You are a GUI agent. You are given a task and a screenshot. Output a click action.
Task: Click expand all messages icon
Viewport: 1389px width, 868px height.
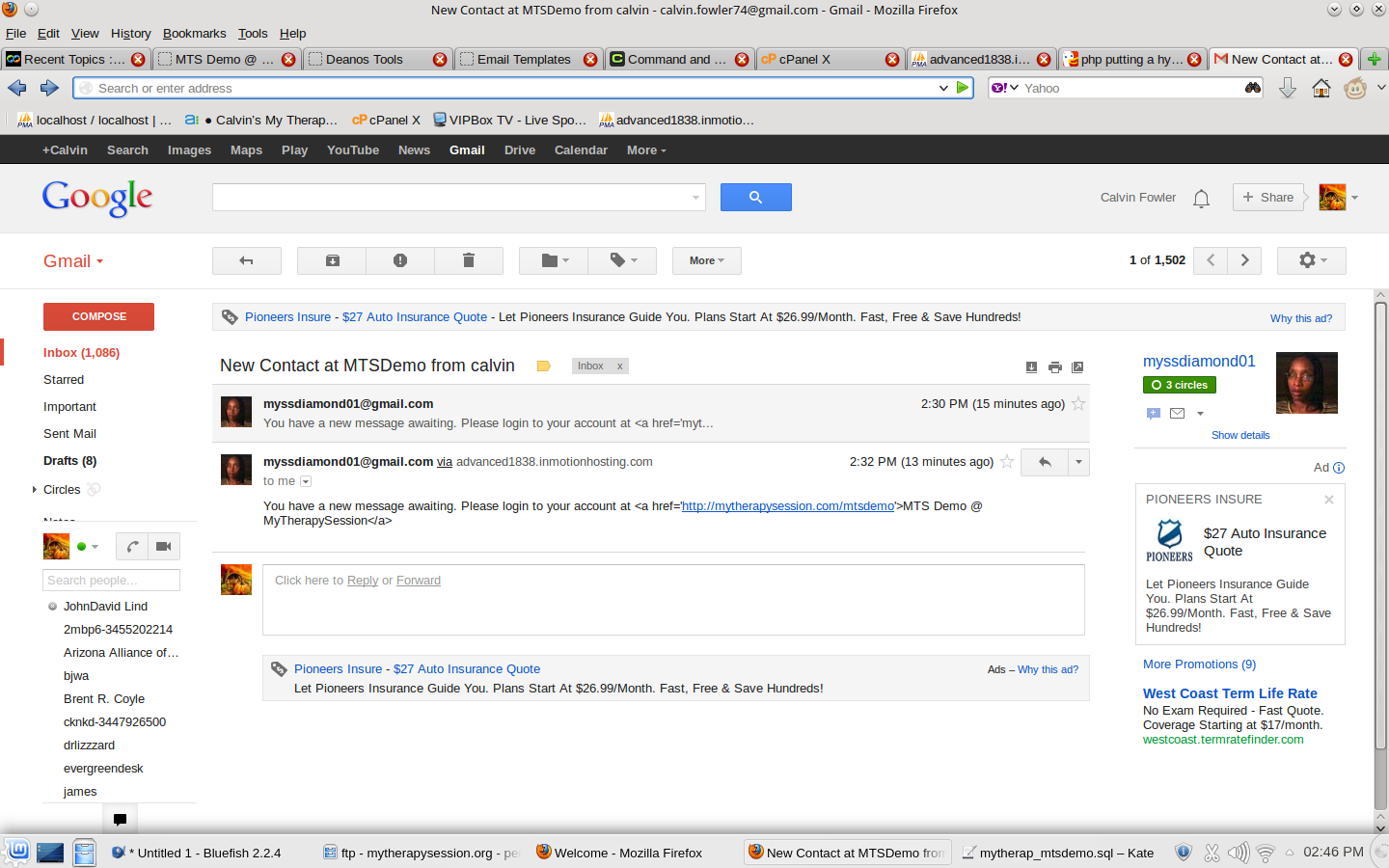[x=1031, y=366]
